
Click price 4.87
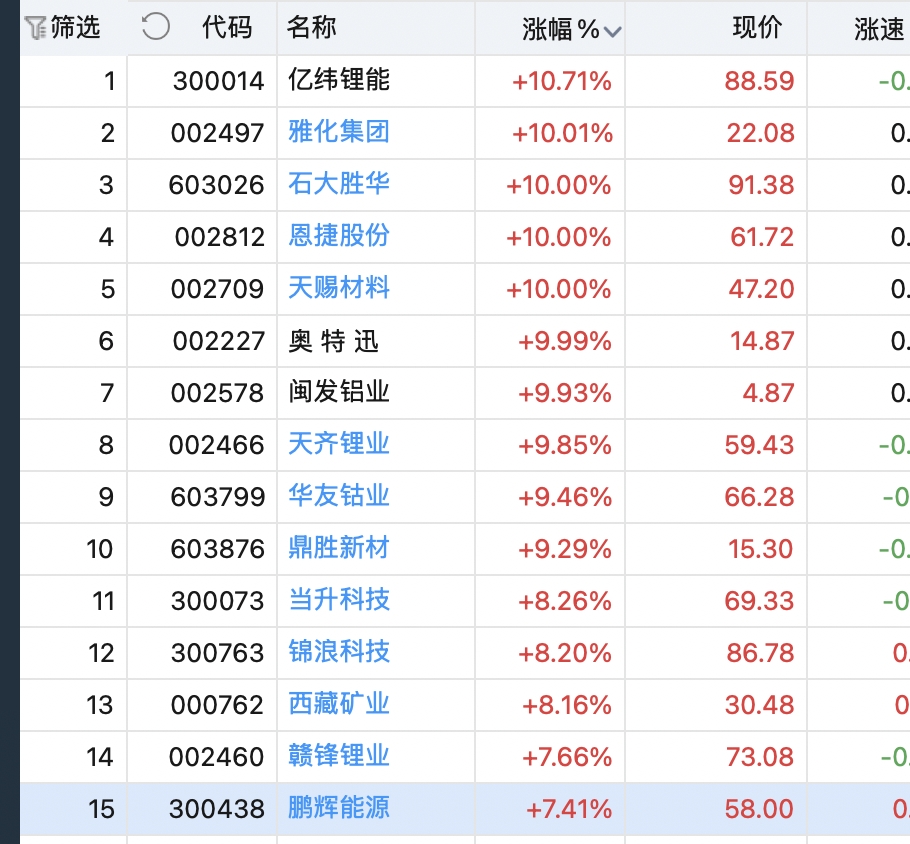(768, 394)
